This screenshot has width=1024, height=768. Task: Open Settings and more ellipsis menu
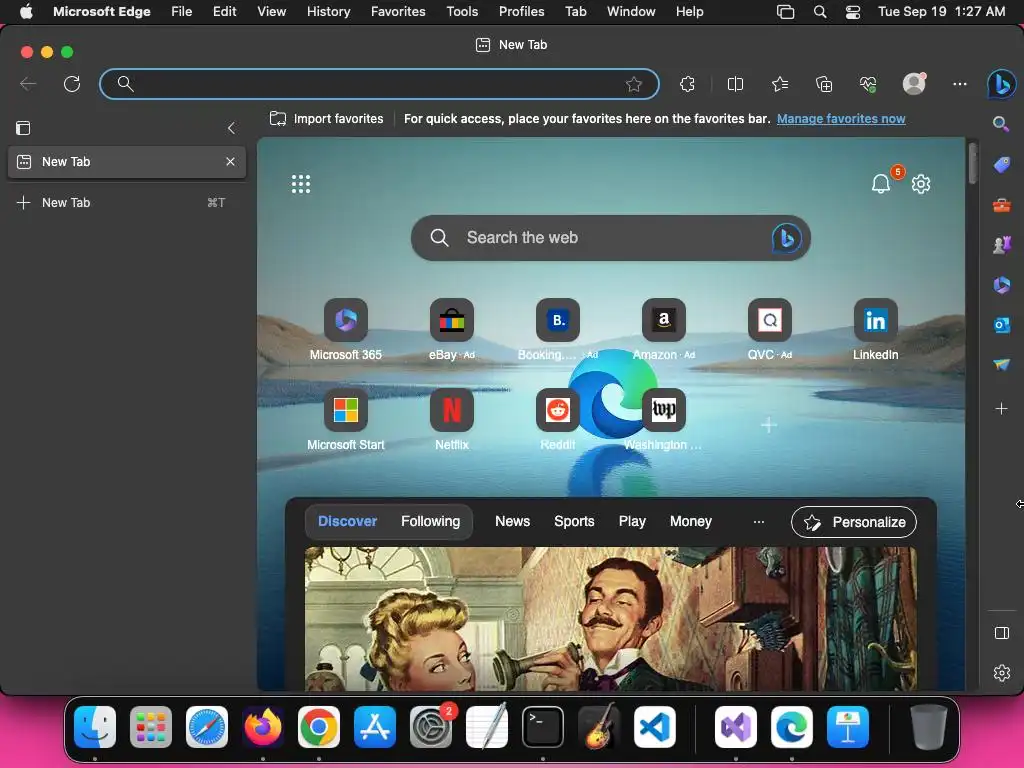click(959, 84)
